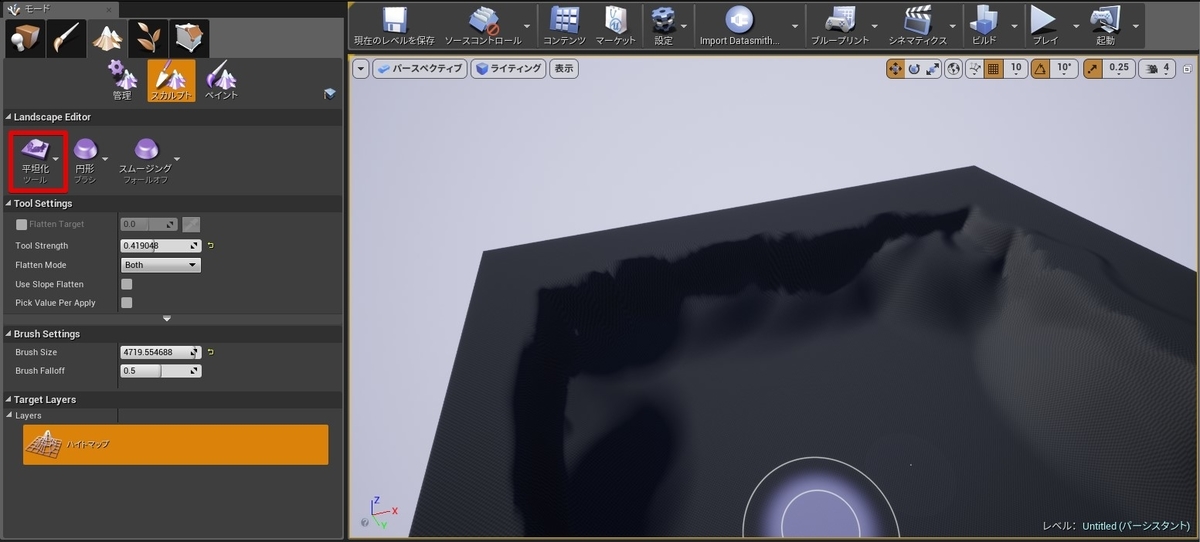Viewport: 1200px width, 542px height.
Task: Reset Brush Size with the yellow arrow
Action: point(211,352)
